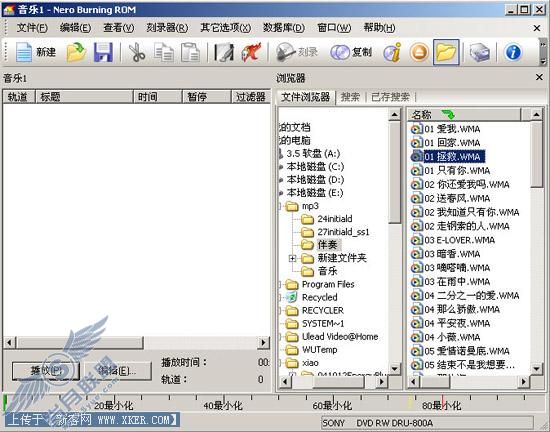The image size is (550, 432).
Task: Click the scissors Cut icon
Action: [137, 53]
